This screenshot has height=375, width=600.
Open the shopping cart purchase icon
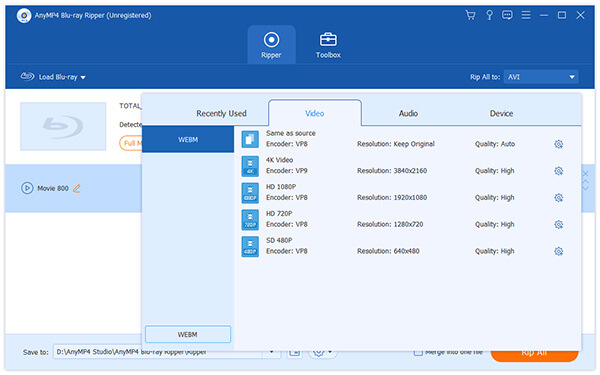coord(470,15)
